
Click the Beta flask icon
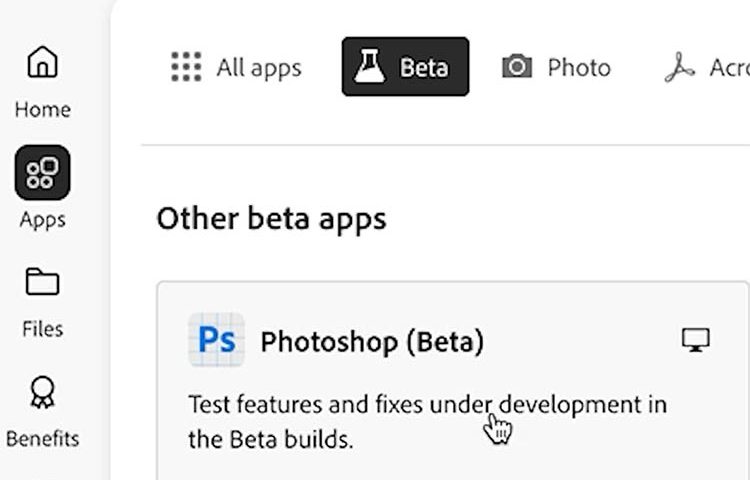[370, 67]
